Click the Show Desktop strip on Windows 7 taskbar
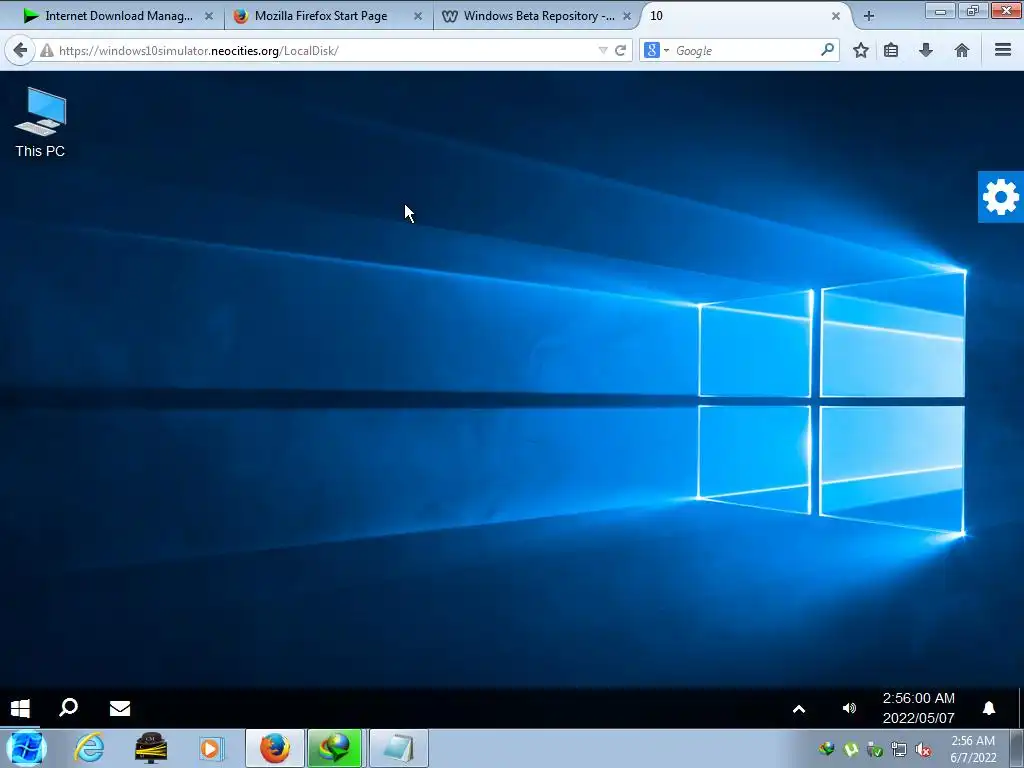The width and height of the screenshot is (1024, 768). 1017,748
